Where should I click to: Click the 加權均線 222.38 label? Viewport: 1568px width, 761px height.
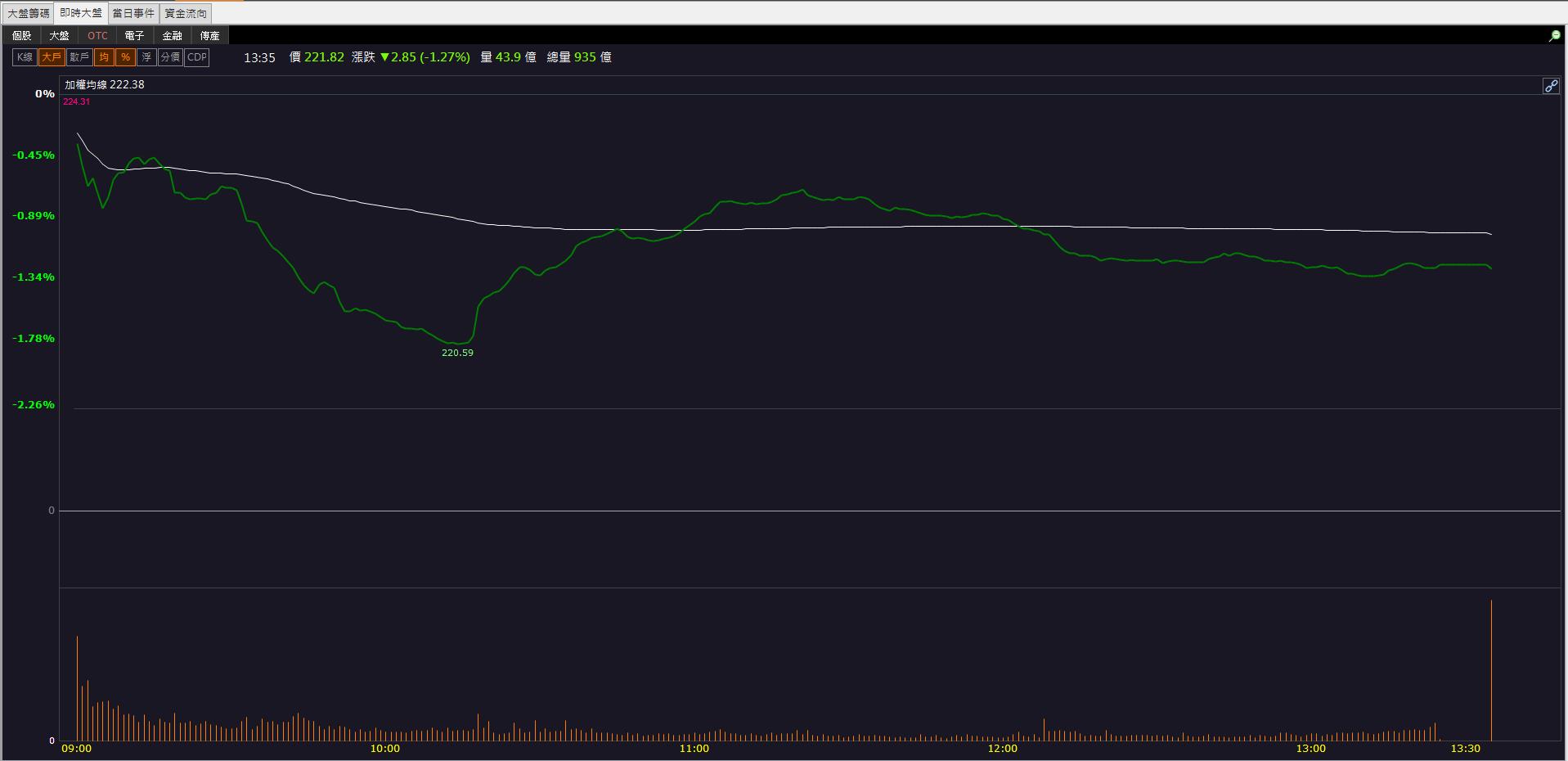click(x=105, y=84)
